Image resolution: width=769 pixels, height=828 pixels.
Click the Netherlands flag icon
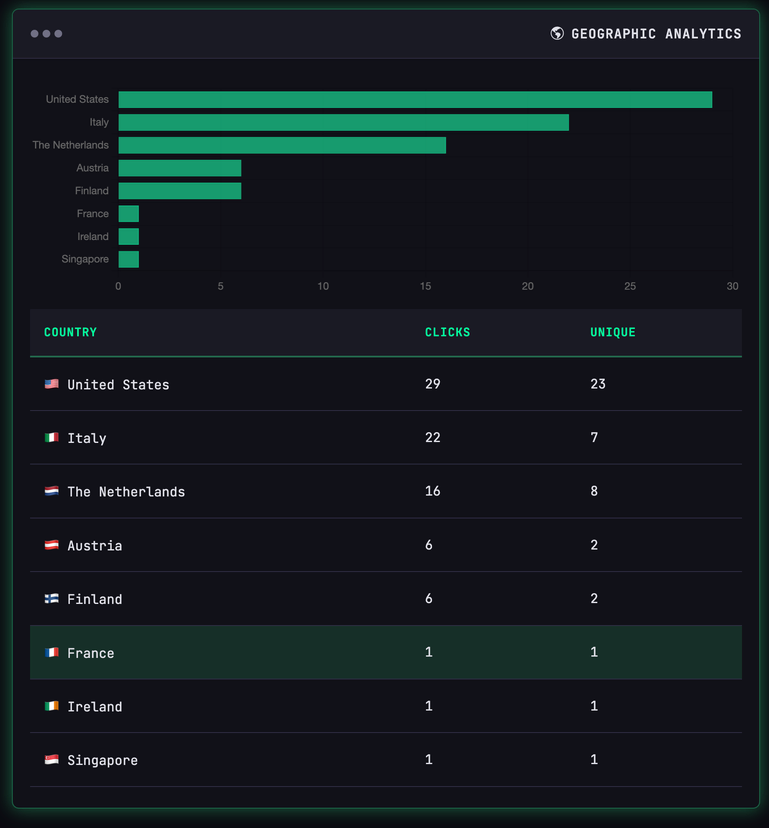coord(52,491)
